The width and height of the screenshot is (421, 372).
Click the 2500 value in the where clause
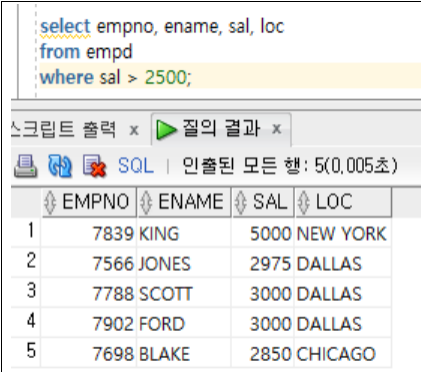(166, 77)
